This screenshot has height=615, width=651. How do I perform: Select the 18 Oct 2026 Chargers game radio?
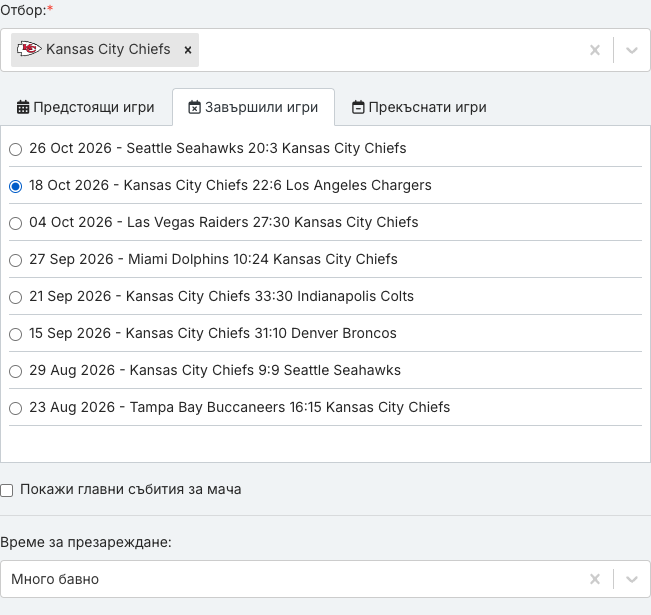pos(15,186)
